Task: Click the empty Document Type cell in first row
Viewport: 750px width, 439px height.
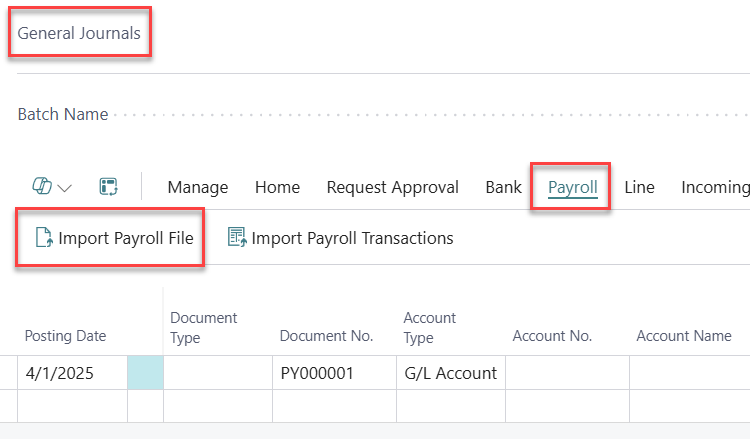Action: click(x=218, y=373)
